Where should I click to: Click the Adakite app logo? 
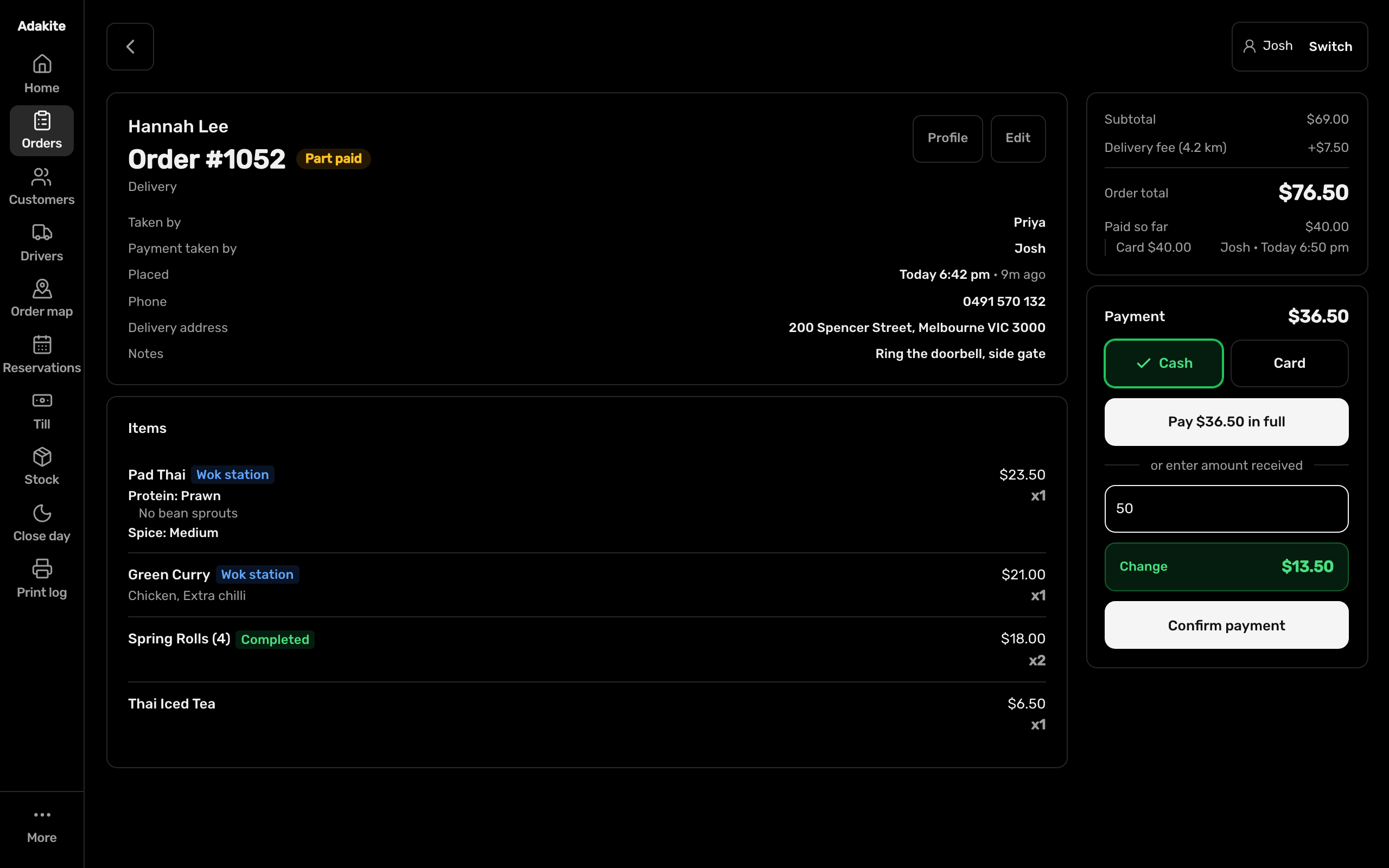(42, 26)
